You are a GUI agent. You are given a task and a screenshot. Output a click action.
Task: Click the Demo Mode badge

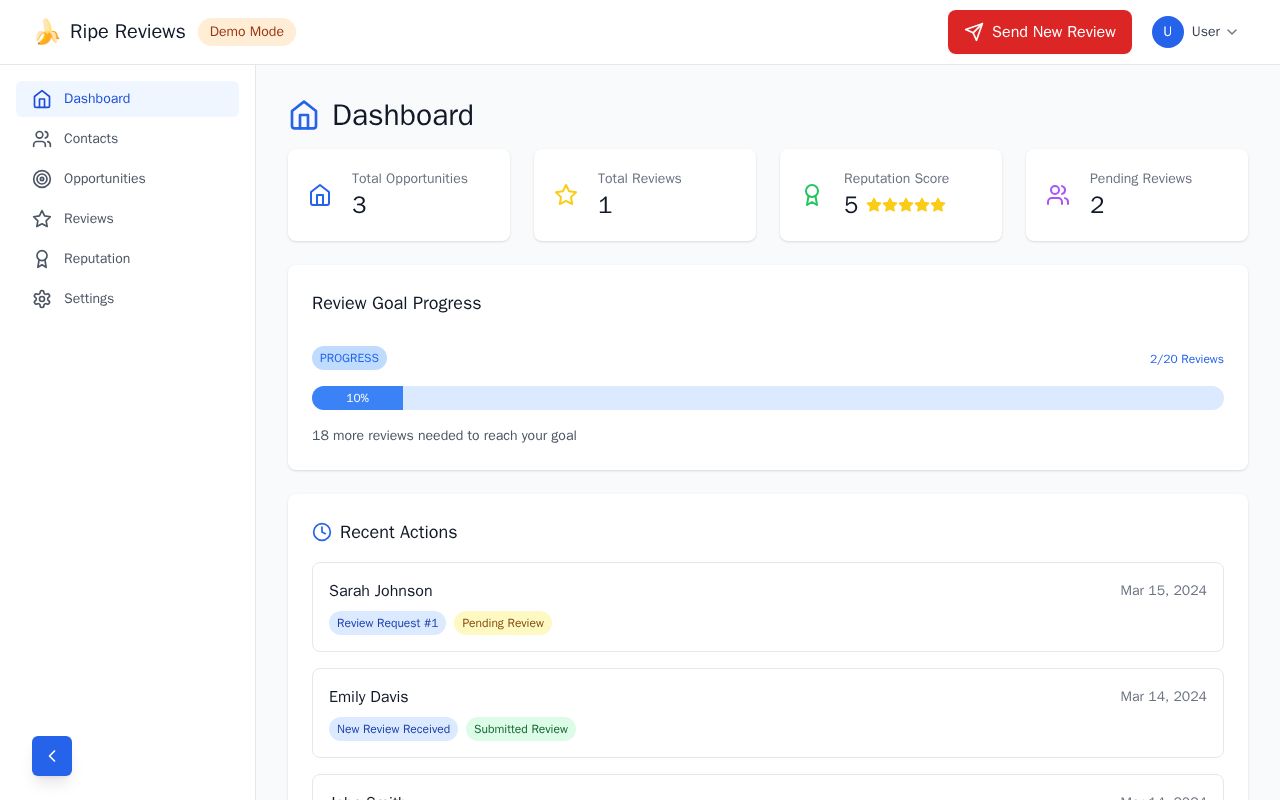[247, 32]
